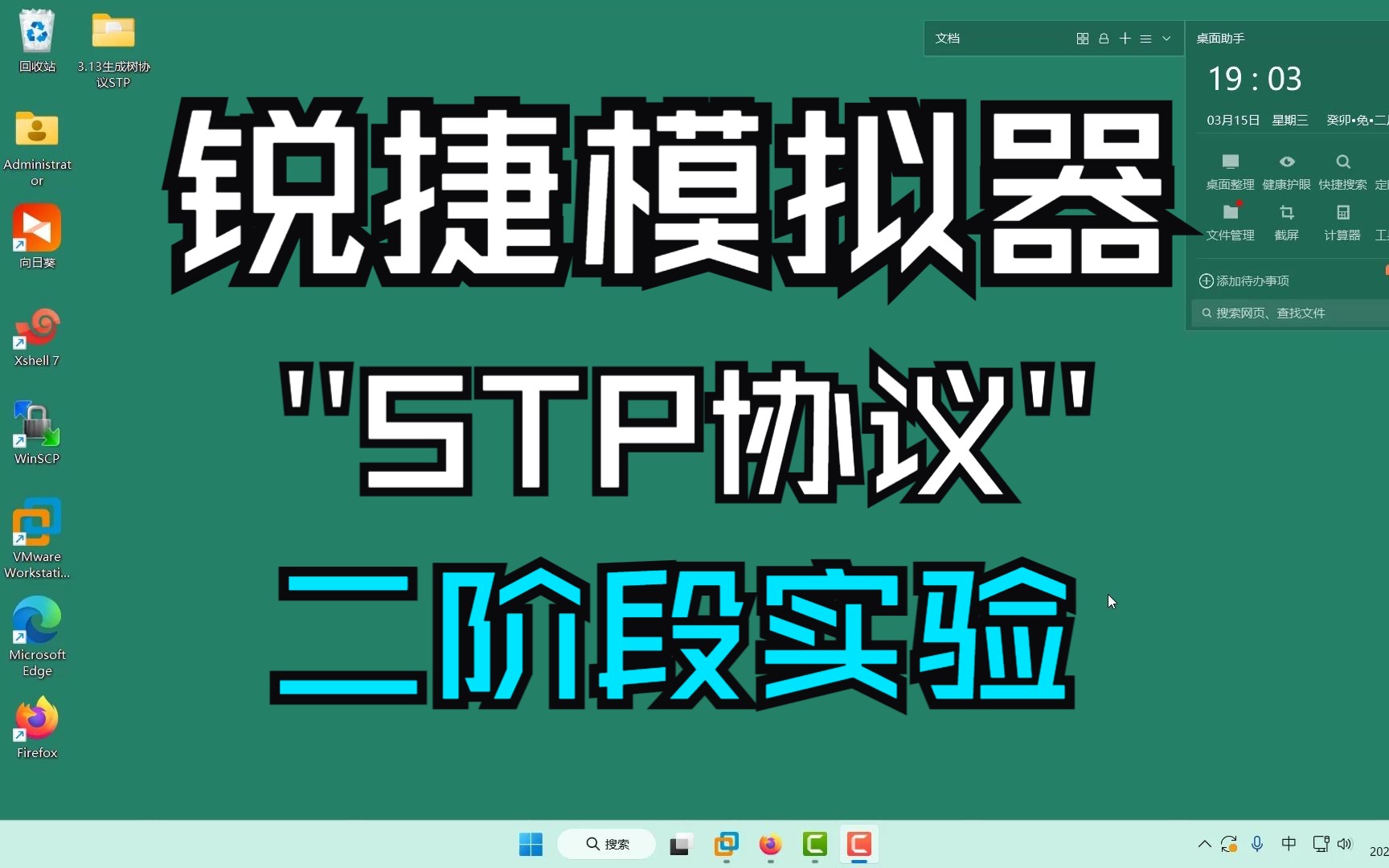Viewport: 1389px width, 868px height.
Task: Start 截屏 screenshot tool
Action: [1287, 223]
